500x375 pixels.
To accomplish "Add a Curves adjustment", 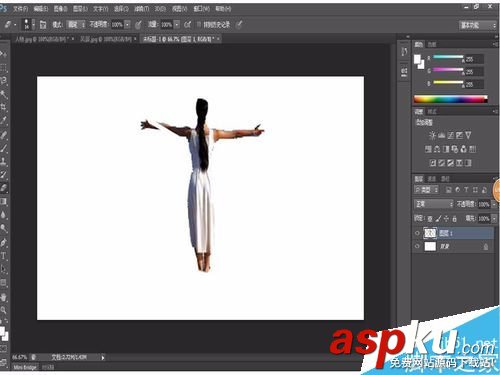I will [x=450, y=135].
